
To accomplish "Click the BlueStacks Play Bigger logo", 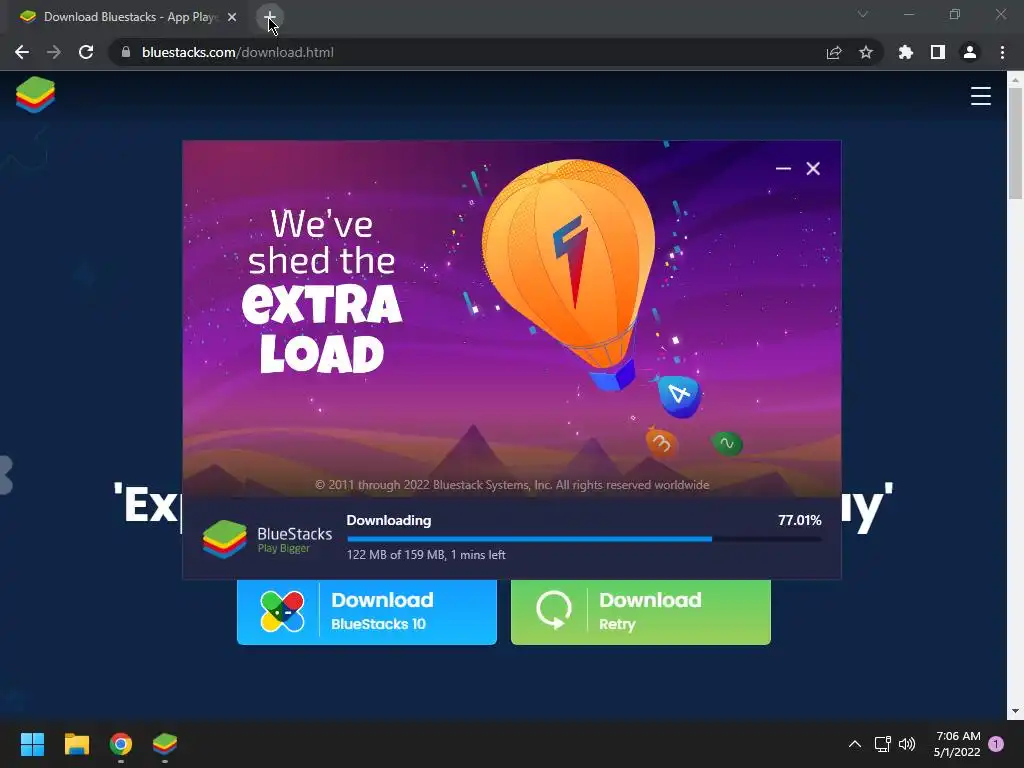I will point(268,539).
